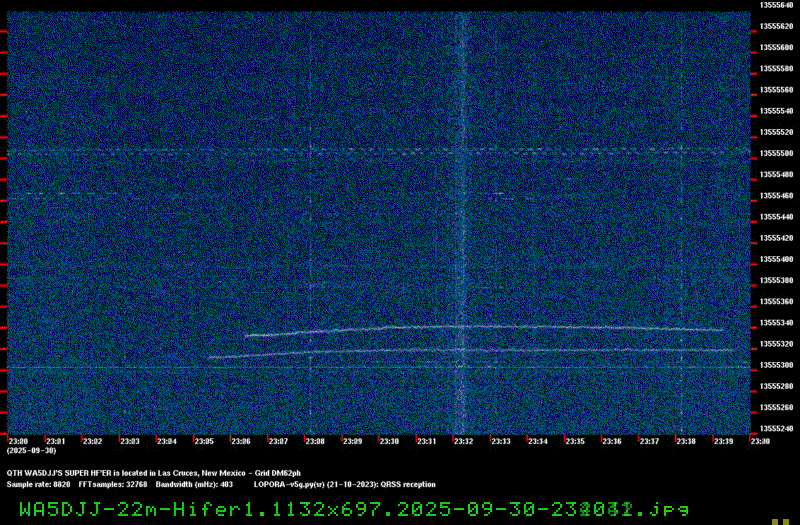Click the 23:14 time axis label

(538, 441)
